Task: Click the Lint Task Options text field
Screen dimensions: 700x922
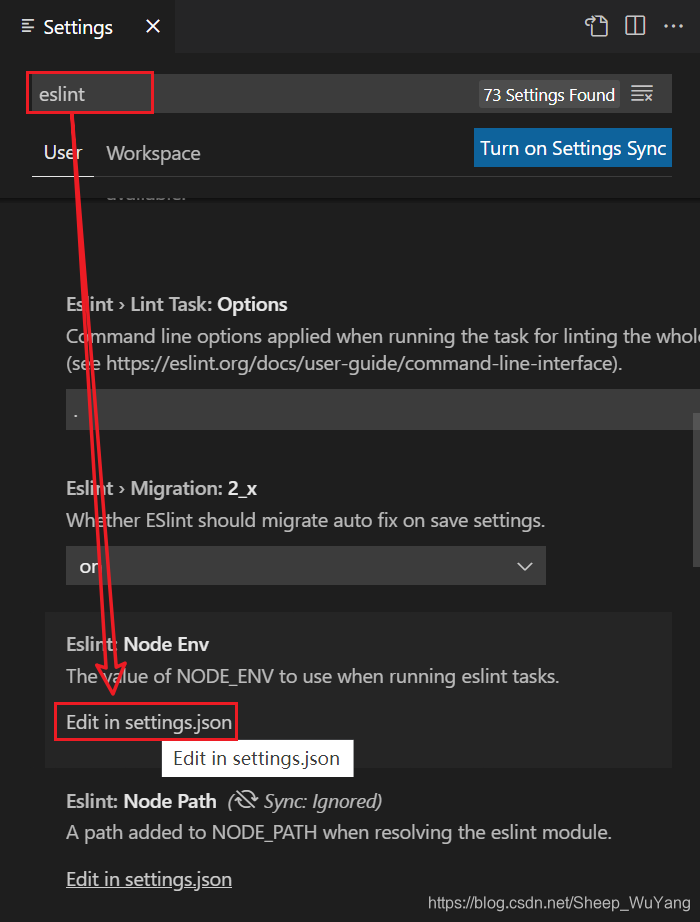Action: click(382, 409)
